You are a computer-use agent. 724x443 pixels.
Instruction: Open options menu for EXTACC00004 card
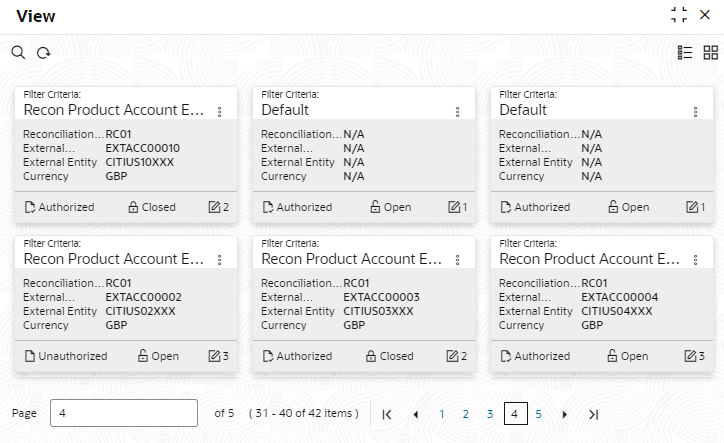(695, 260)
